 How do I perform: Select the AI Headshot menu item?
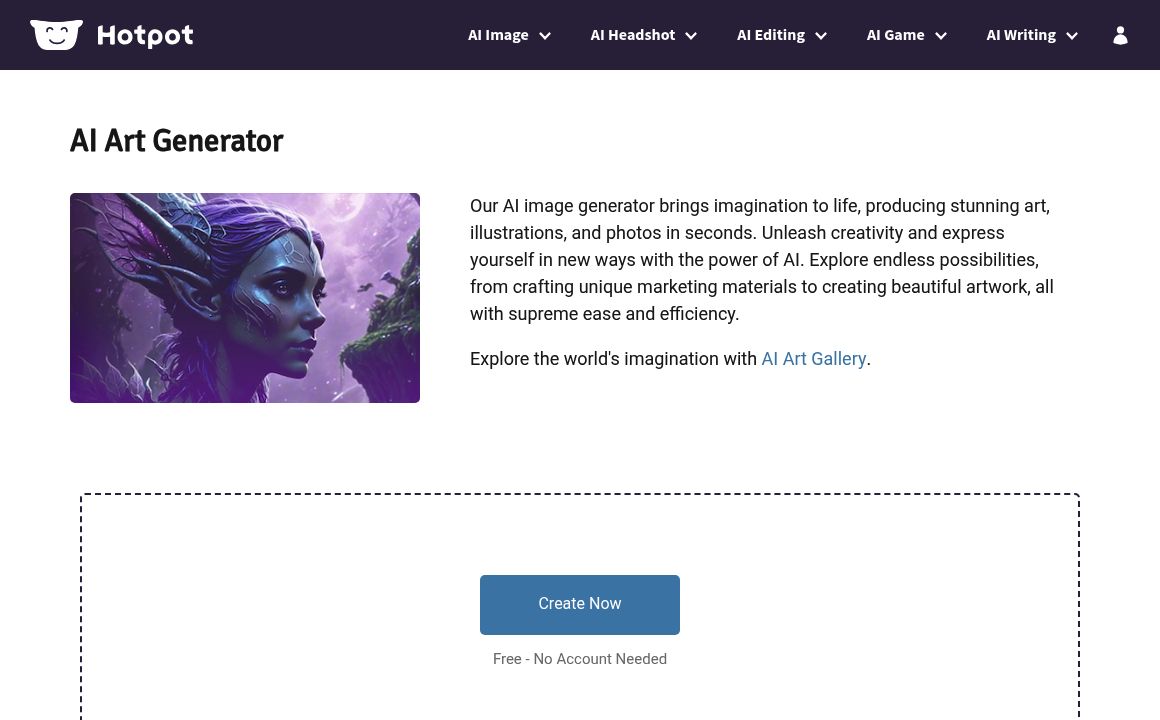[632, 35]
